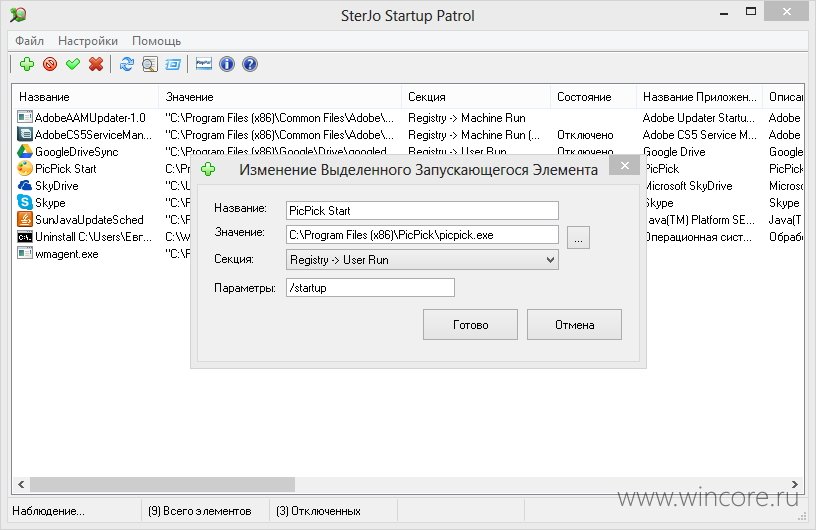Click Отключено state in AdobeCS5ServiceMan row

pyautogui.click(x=585, y=135)
